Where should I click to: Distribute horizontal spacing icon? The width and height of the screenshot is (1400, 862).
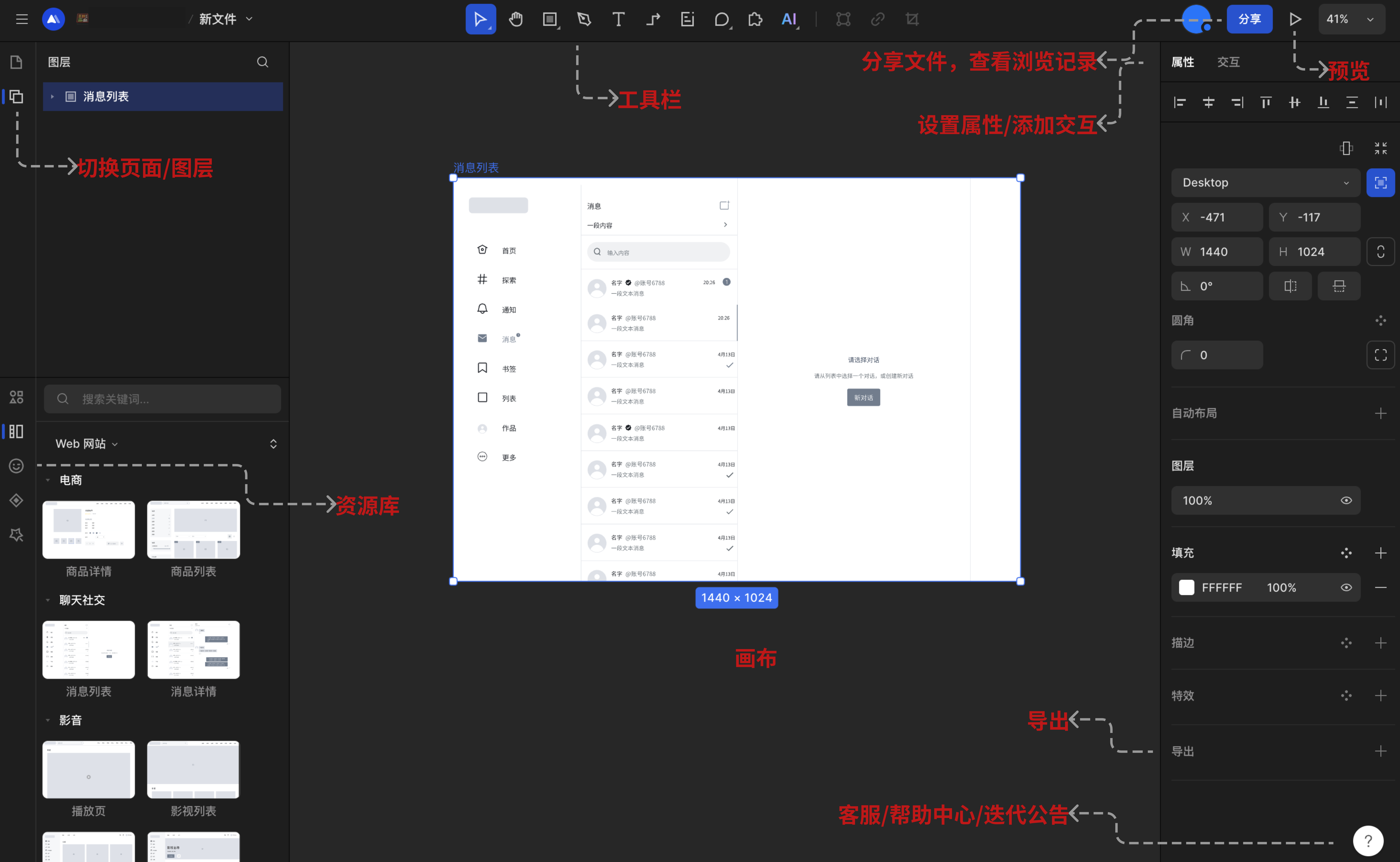tap(1381, 103)
